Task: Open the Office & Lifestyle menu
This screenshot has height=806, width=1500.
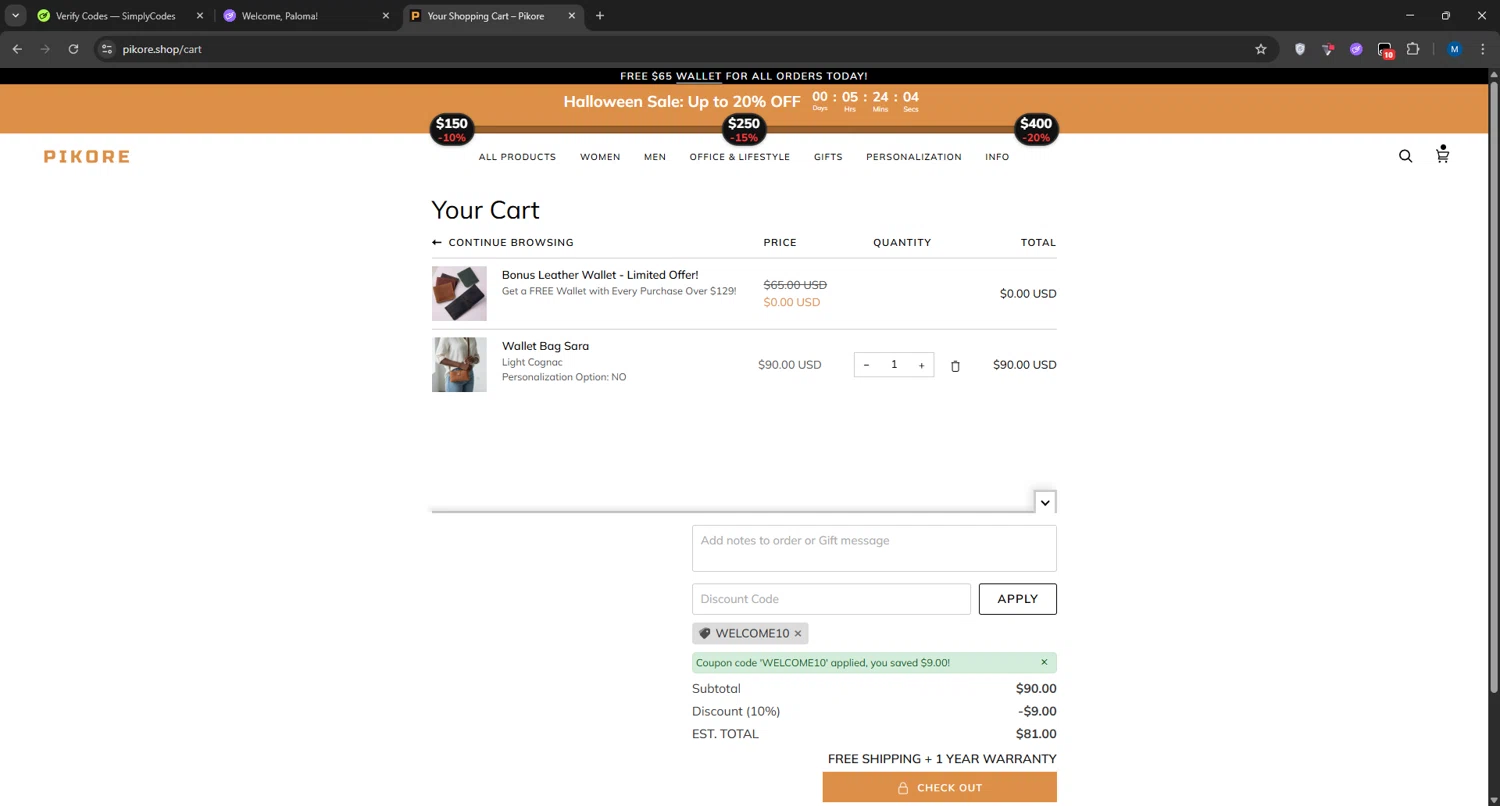Action: (x=740, y=157)
